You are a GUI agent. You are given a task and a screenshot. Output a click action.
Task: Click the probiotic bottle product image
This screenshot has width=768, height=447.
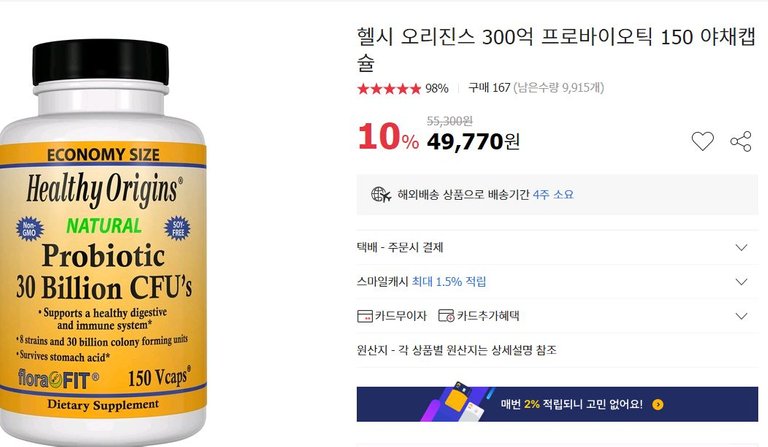click(x=103, y=242)
